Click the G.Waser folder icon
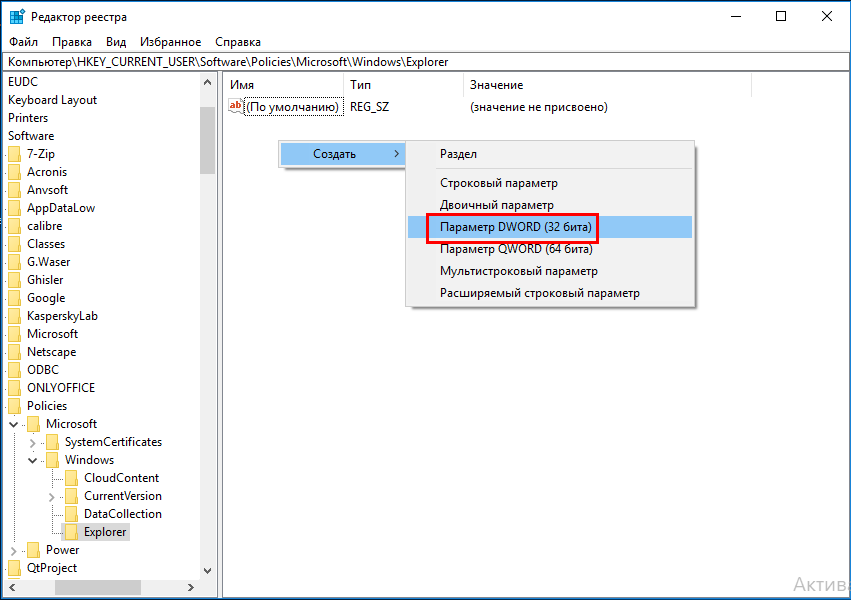The width and height of the screenshot is (851, 600). 15,262
